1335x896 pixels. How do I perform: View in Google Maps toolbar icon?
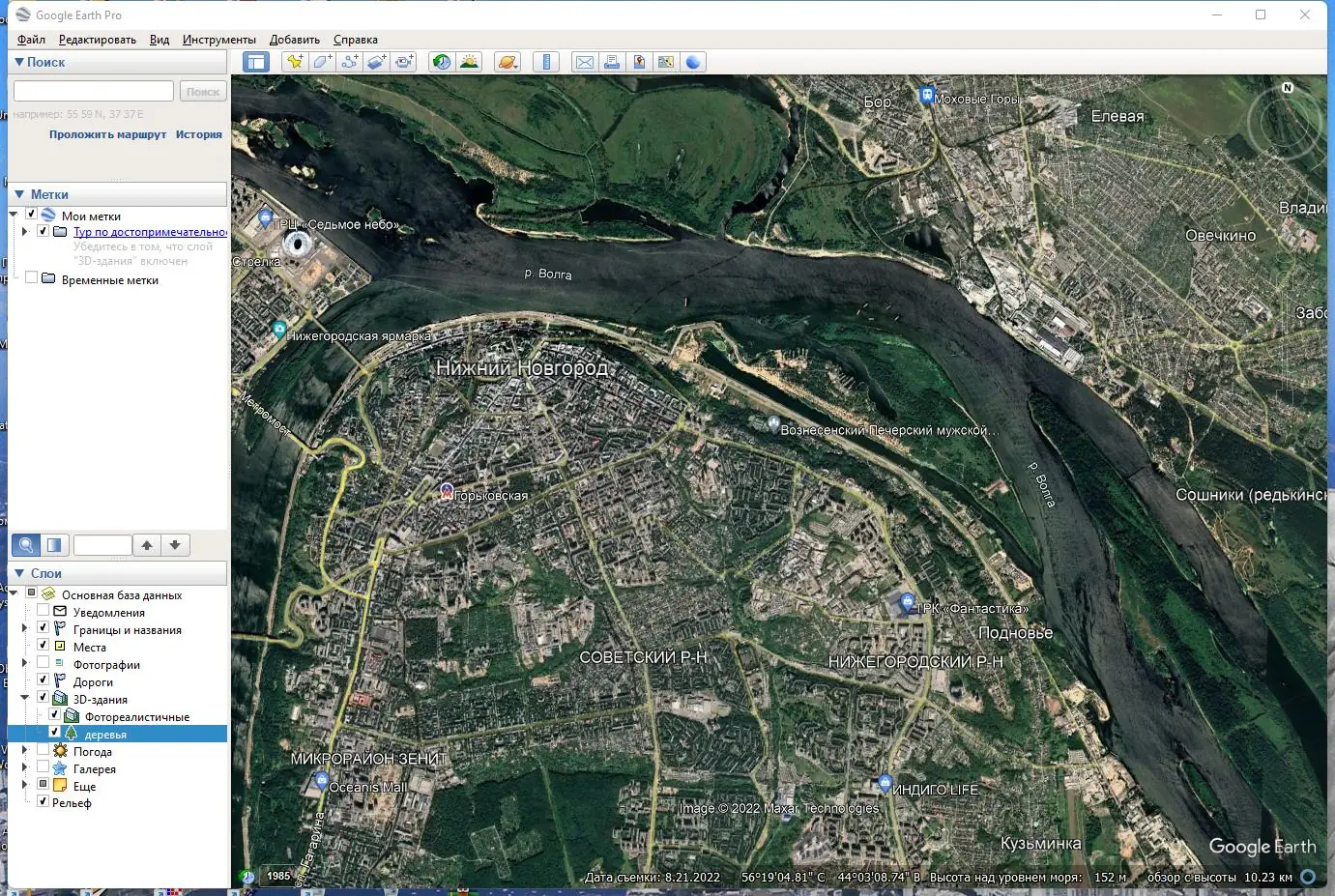point(666,62)
